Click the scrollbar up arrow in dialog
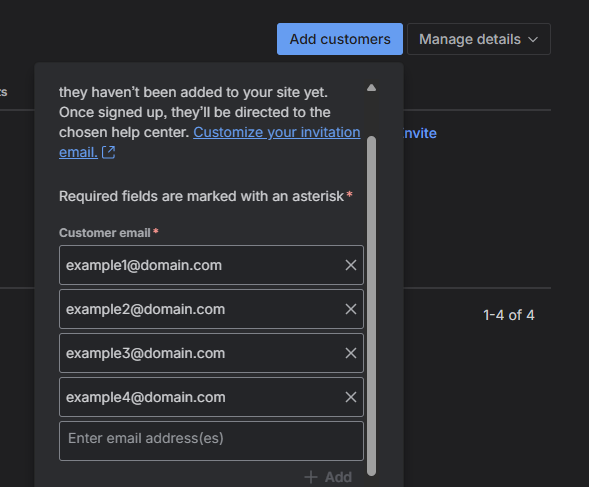This screenshot has width=589, height=487. click(x=371, y=88)
